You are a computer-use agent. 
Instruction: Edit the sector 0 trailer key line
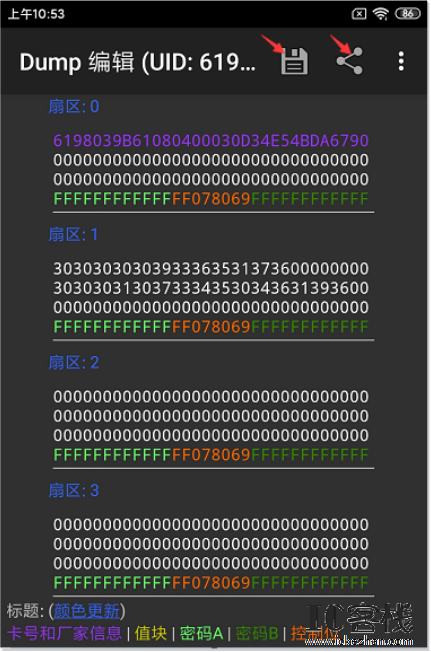(x=211, y=199)
